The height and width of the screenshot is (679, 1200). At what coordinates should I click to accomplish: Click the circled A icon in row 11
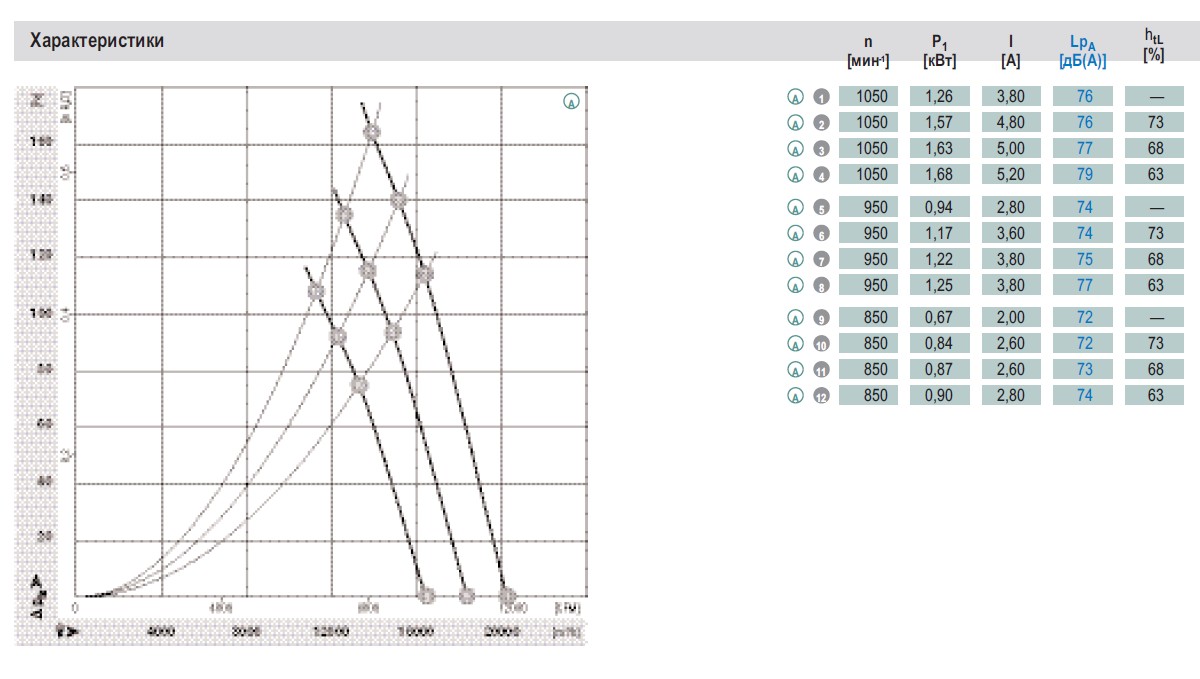795,371
